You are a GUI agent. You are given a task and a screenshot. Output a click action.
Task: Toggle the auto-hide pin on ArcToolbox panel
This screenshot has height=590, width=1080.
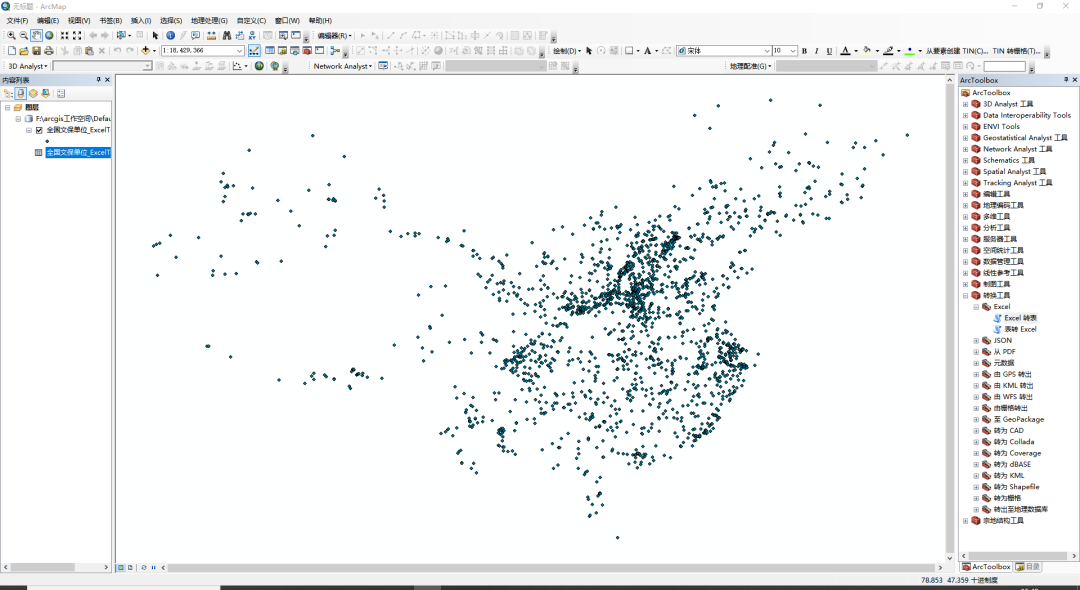pos(1065,79)
